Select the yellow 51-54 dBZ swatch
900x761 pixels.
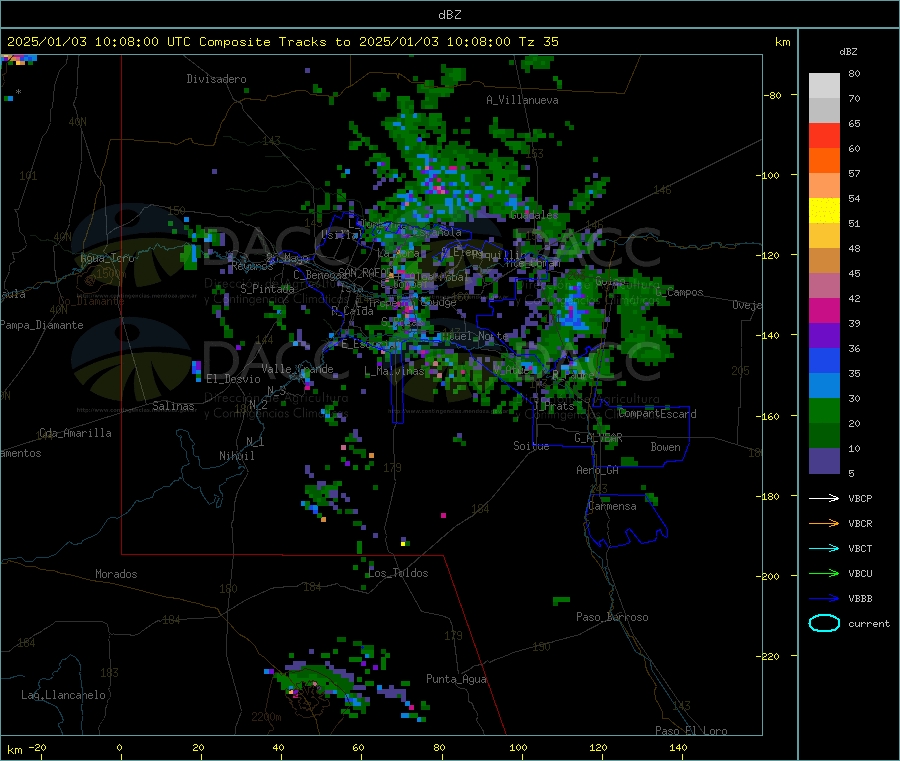(x=824, y=211)
